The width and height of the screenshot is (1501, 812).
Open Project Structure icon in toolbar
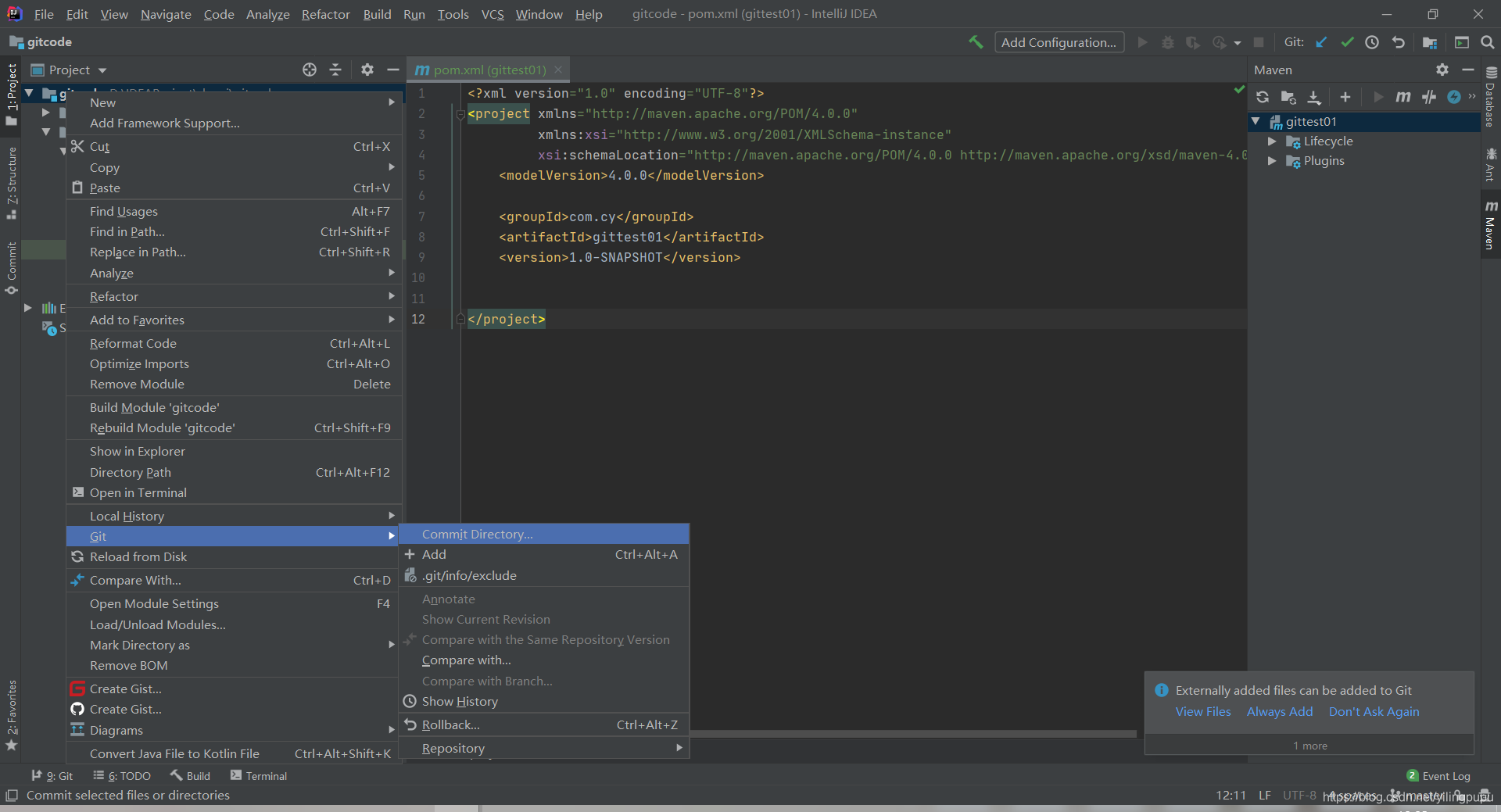(x=1430, y=42)
